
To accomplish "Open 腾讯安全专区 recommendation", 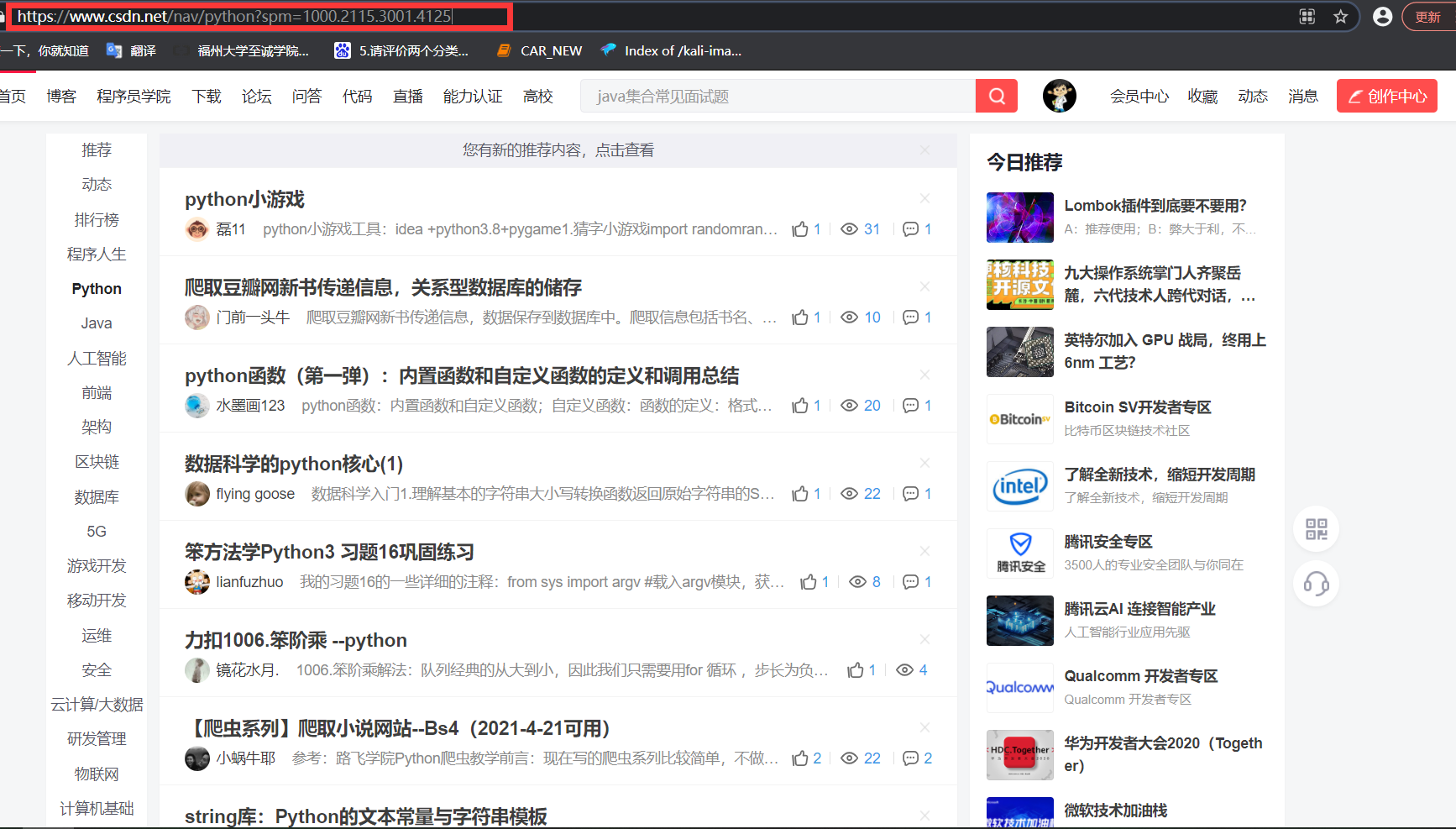I will coord(1108,542).
